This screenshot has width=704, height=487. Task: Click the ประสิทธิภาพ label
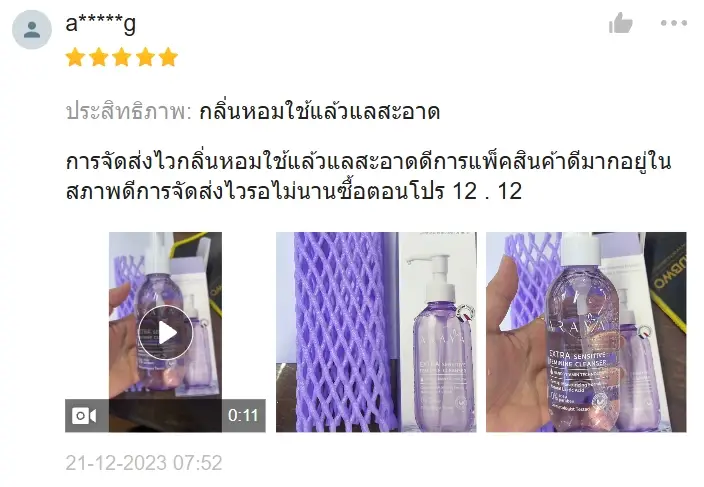coord(128,112)
